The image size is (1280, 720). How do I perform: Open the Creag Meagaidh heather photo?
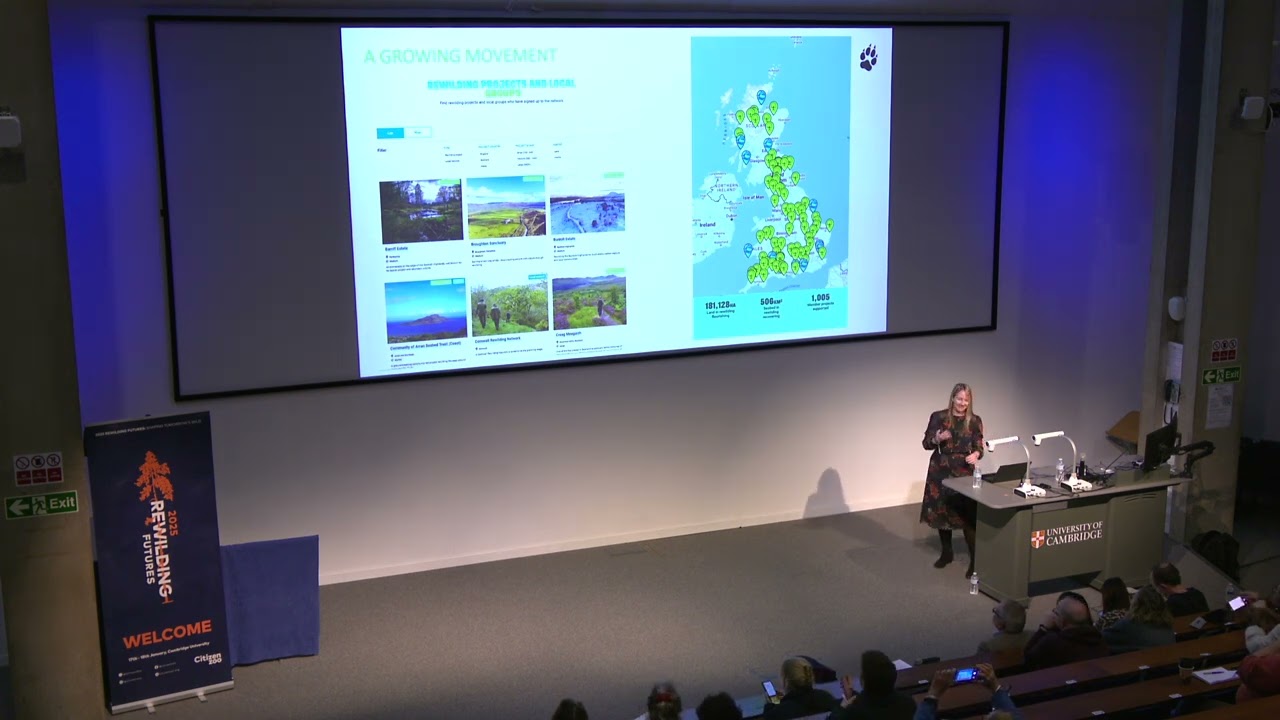pyautogui.click(x=589, y=299)
